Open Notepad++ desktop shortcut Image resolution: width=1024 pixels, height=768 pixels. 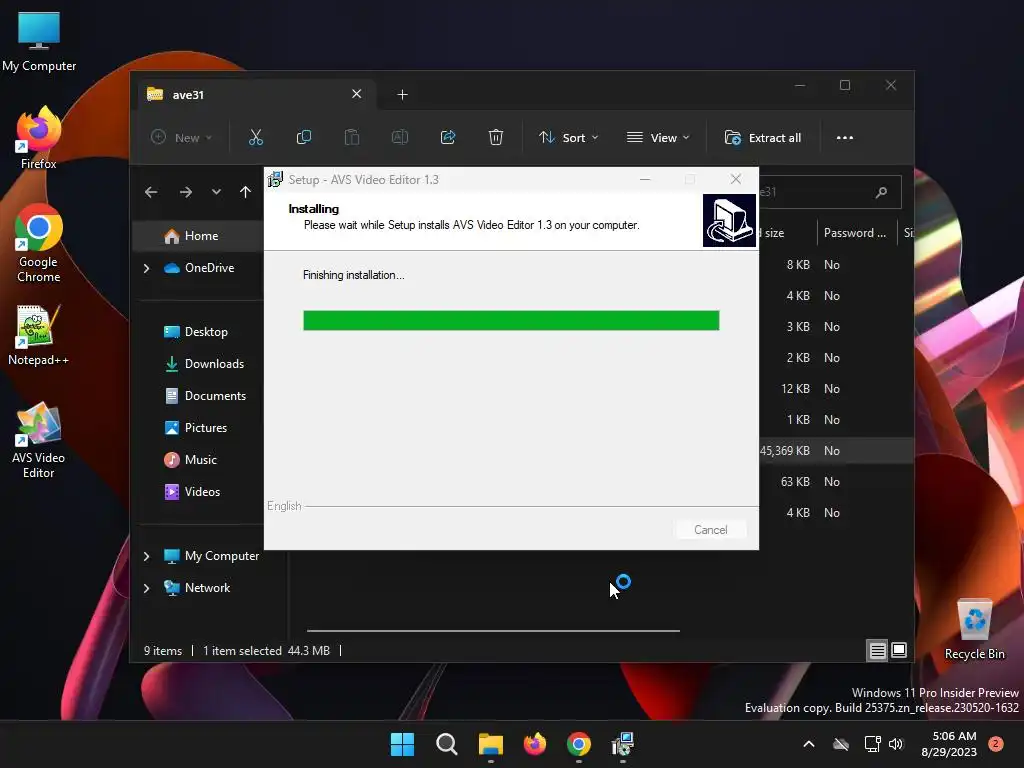tap(39, 336)
